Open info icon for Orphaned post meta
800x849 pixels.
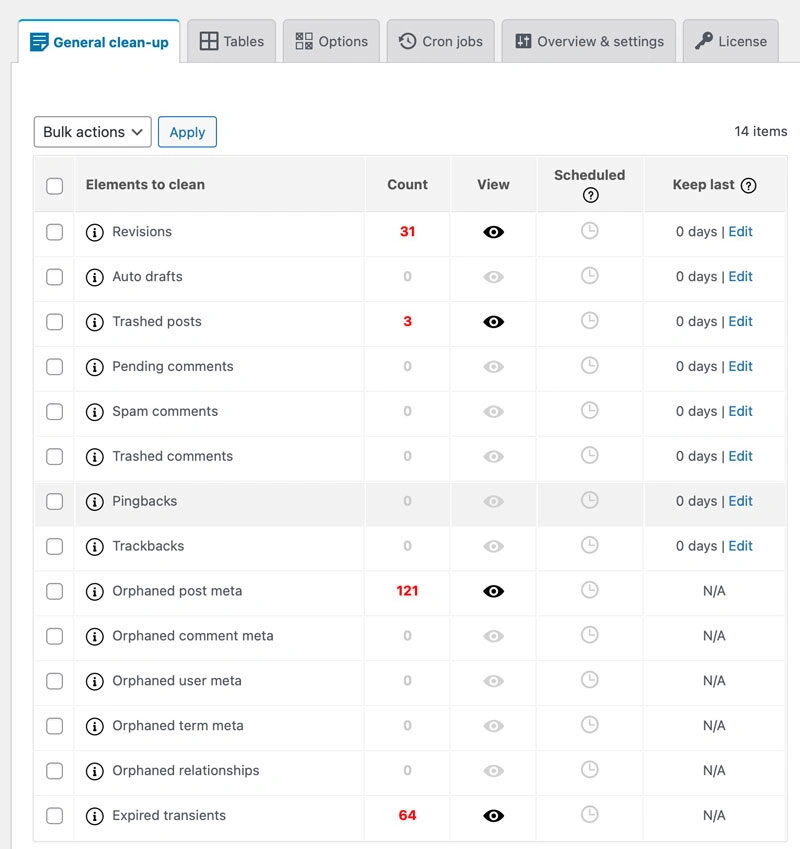[94, 592]
